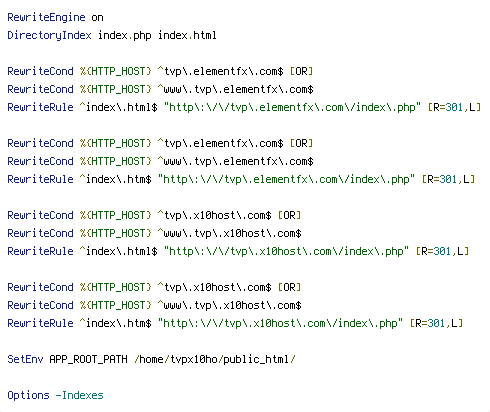The image size is (490, 412).
Task: Click the ^index\.html$ pattern in first RewriteRule
Action: click(118, 107)
